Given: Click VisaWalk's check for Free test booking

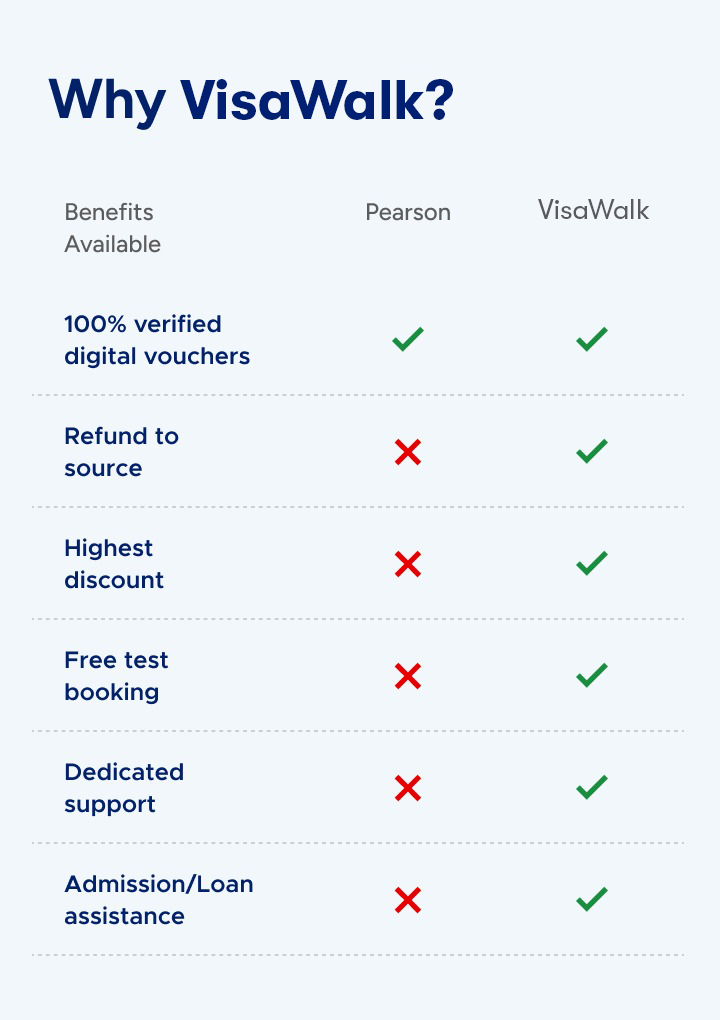Looking at the screenshot, I should (592, 676).
